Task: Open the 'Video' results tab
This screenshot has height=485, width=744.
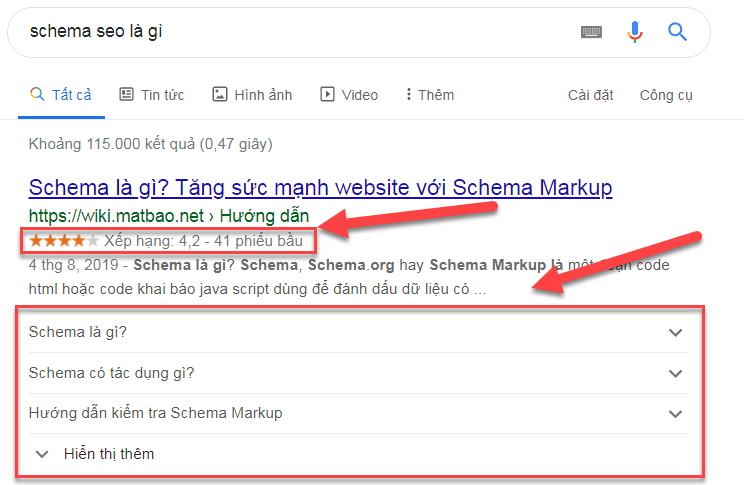Action: pos(349,95)
